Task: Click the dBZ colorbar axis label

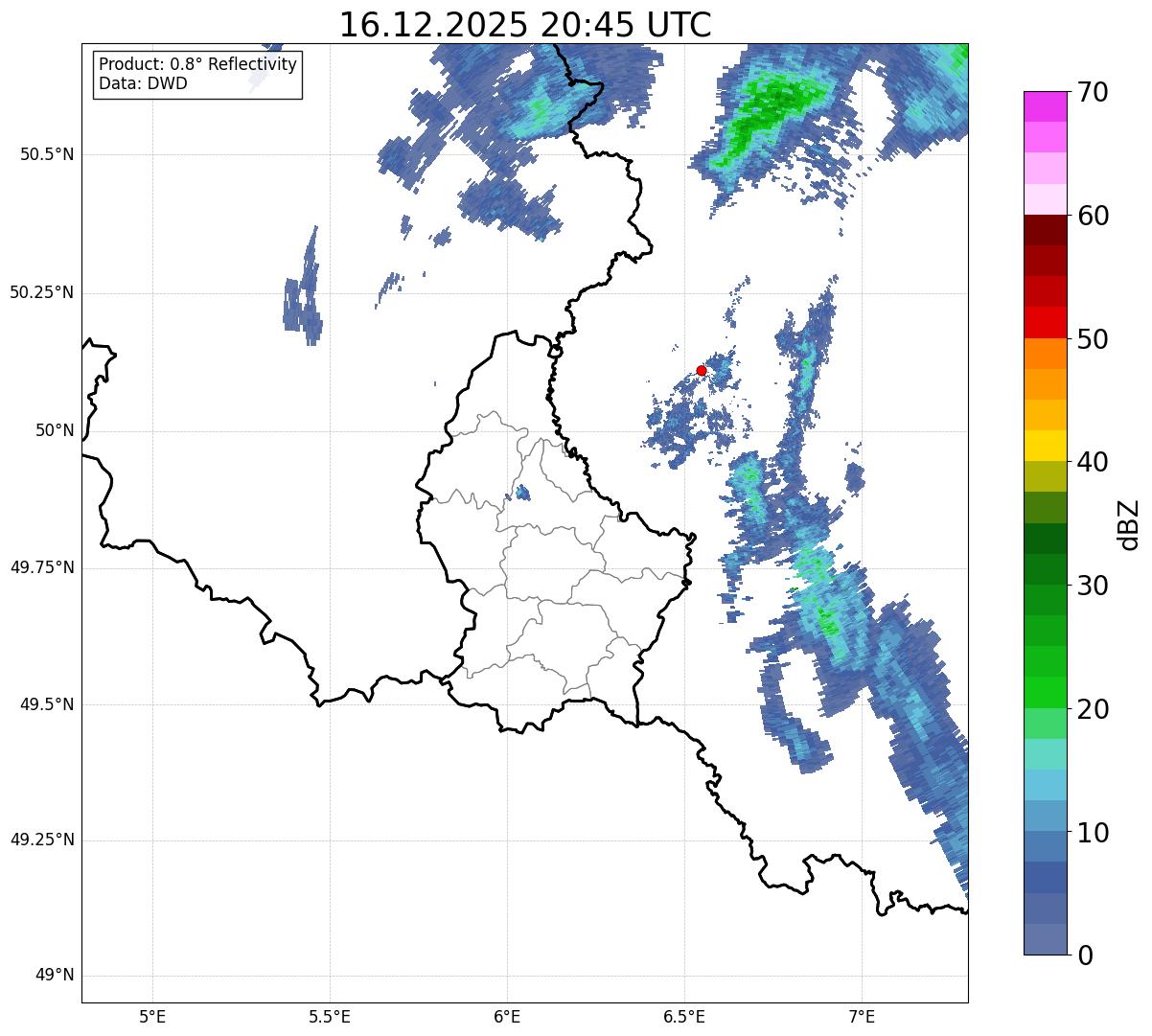Action: 1130,523
